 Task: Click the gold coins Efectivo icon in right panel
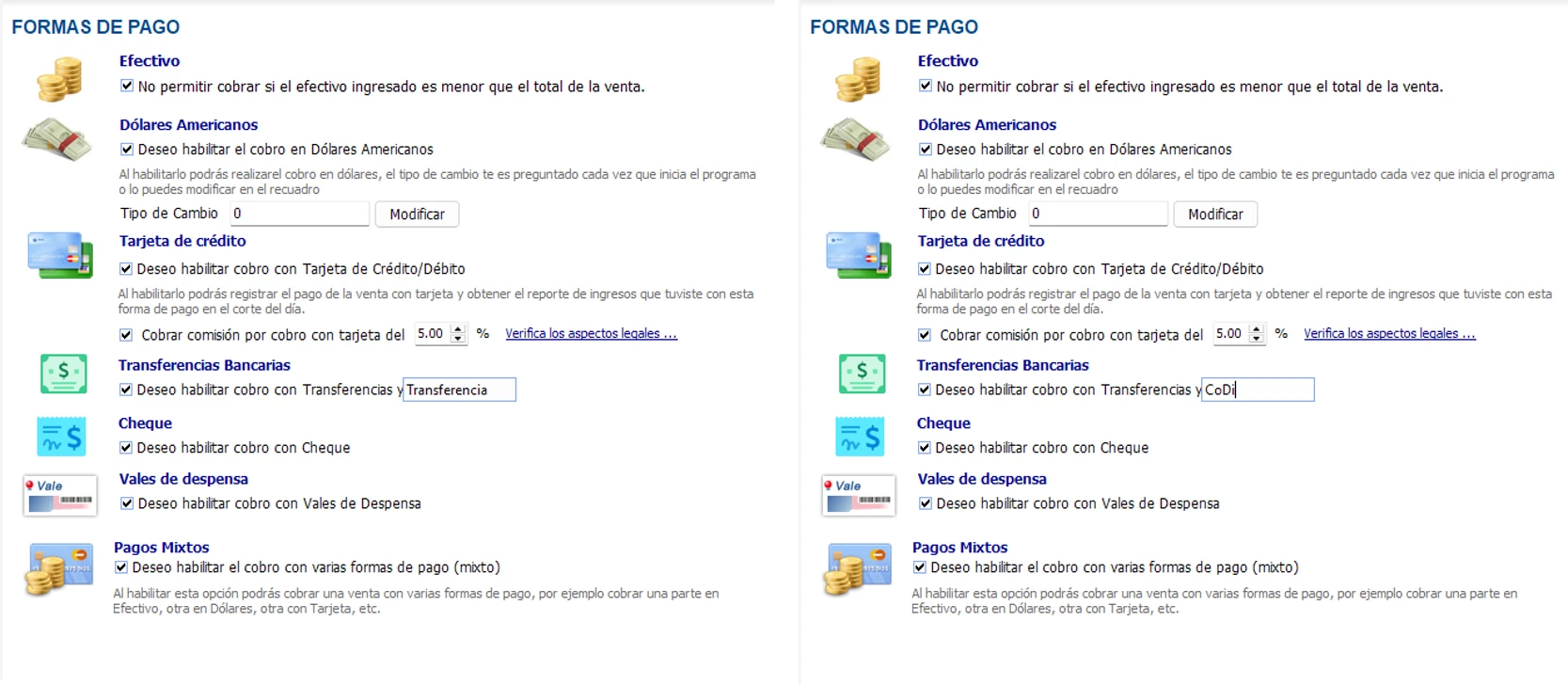[x=858, y=79]
